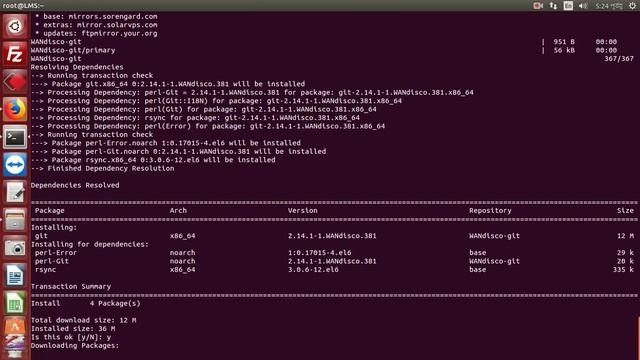Open LibreOffice Writer from the dock

[15, 275]
